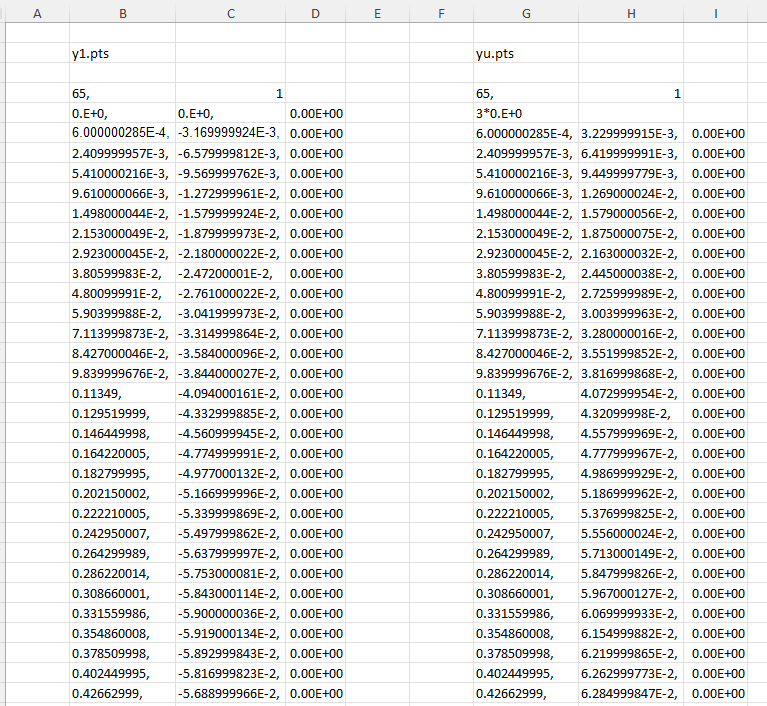Image resolution: width=767 pixels, height=706 pixels.
Task: Select cell 3.229999915E-3
Action: tap(631, 133)
